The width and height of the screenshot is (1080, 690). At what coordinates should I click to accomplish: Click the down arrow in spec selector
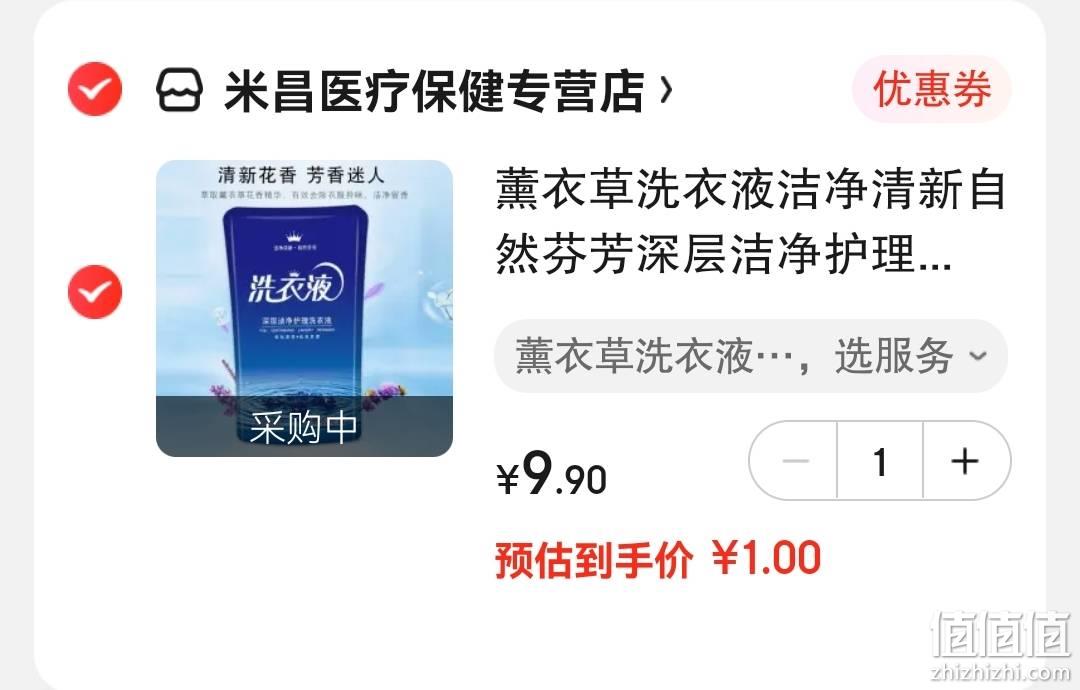[x=977, y=356]
